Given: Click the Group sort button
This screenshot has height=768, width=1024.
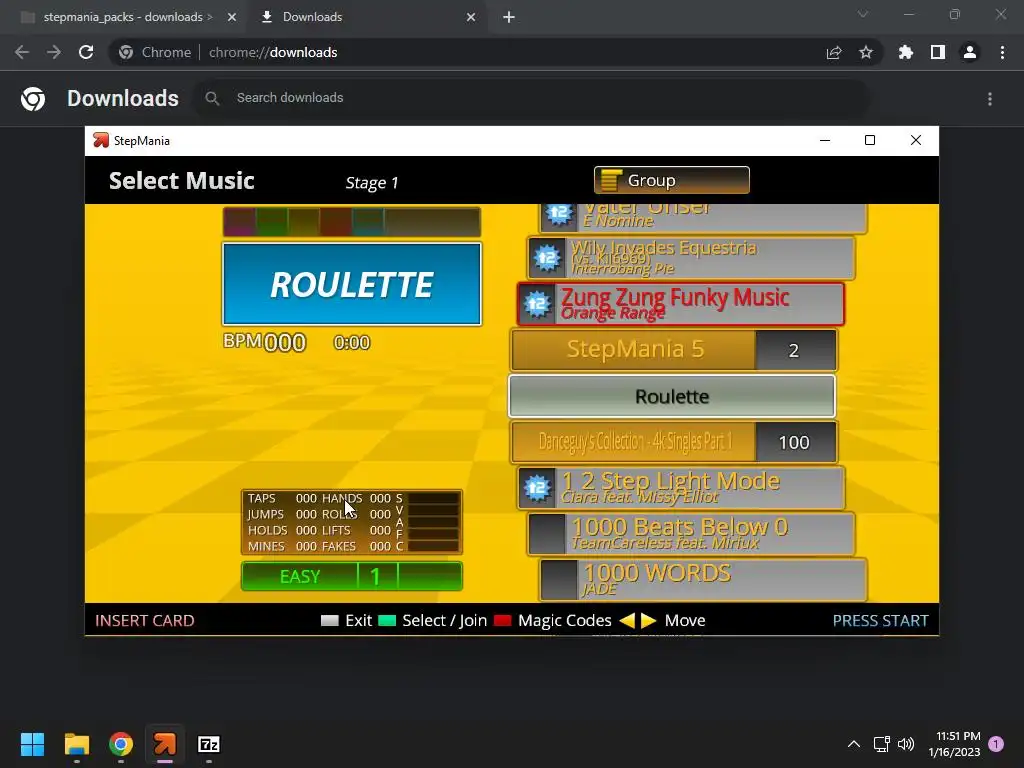Looking at the screenshot, I should [671, 180].
